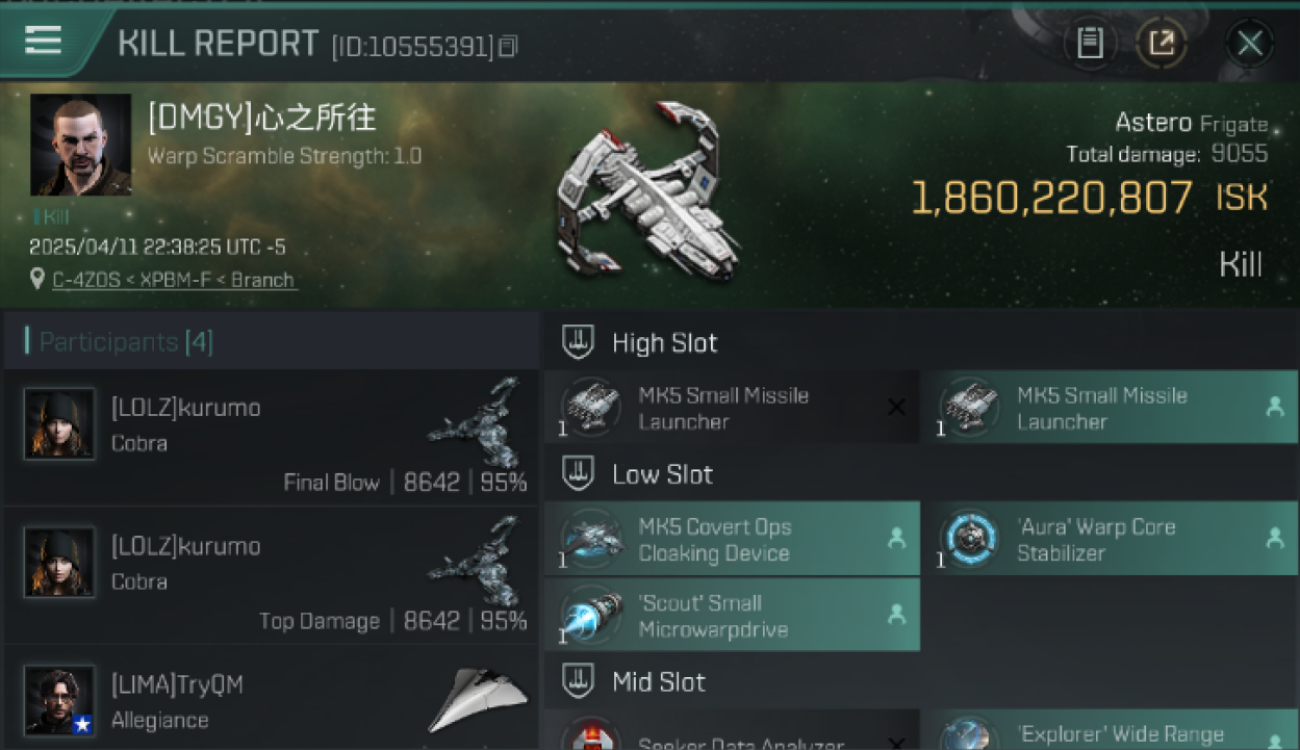
Task: Open the clipboard report icon
Action: click(1090, 43)
